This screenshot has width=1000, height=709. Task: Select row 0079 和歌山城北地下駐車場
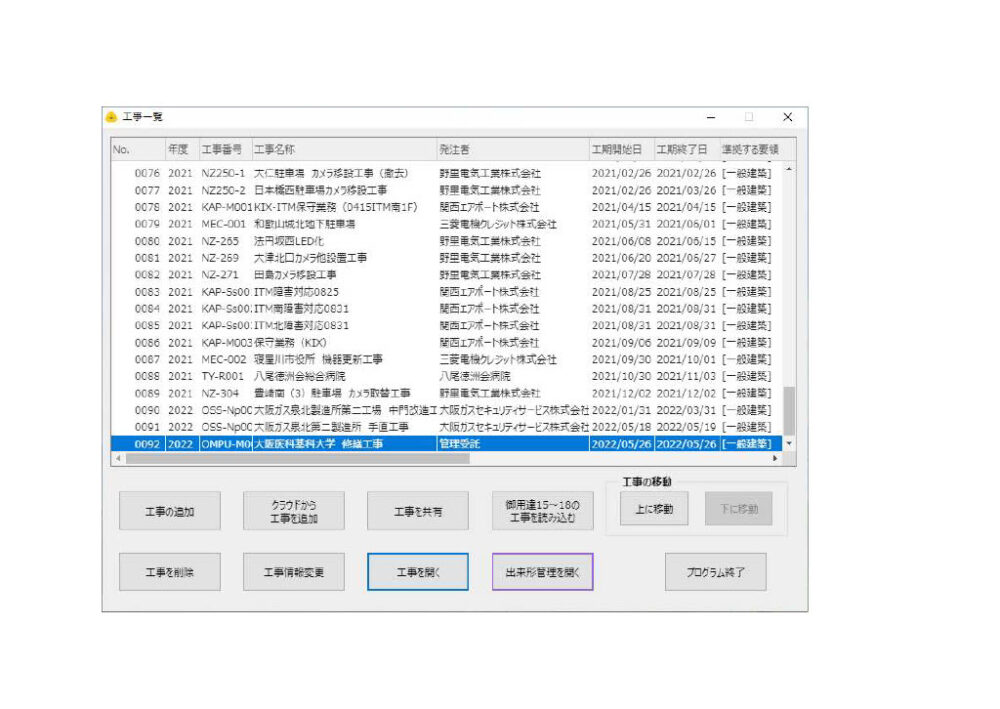coord(446,224)
